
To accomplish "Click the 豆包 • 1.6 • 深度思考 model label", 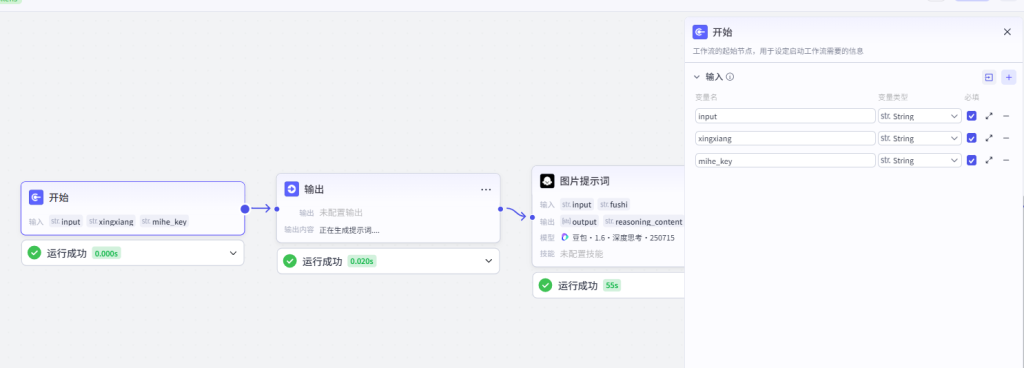I will (623, 238).
